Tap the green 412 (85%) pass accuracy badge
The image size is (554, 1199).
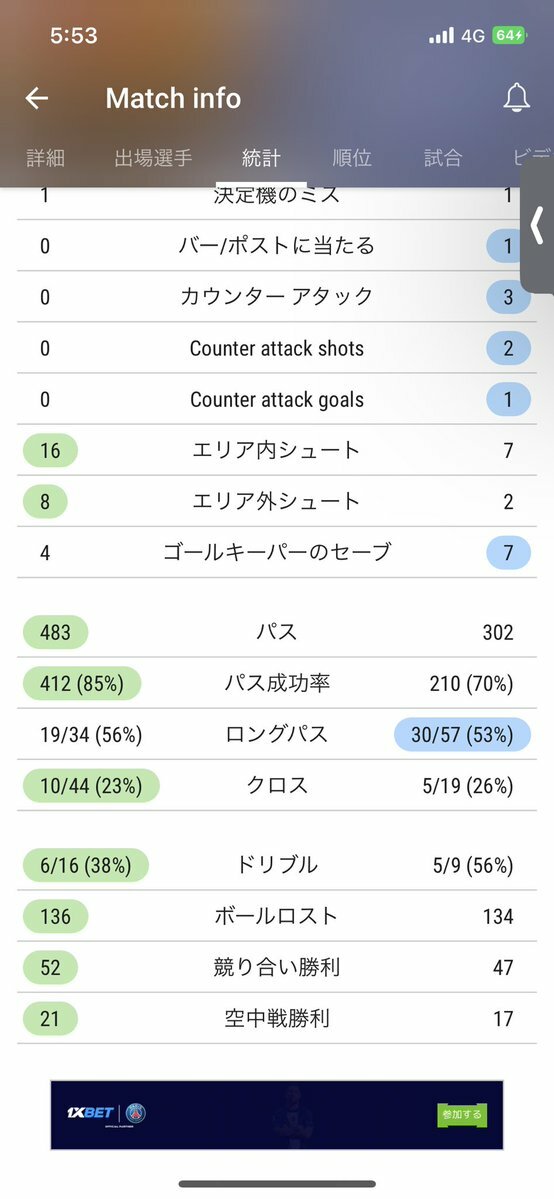(x=82, y=684)
